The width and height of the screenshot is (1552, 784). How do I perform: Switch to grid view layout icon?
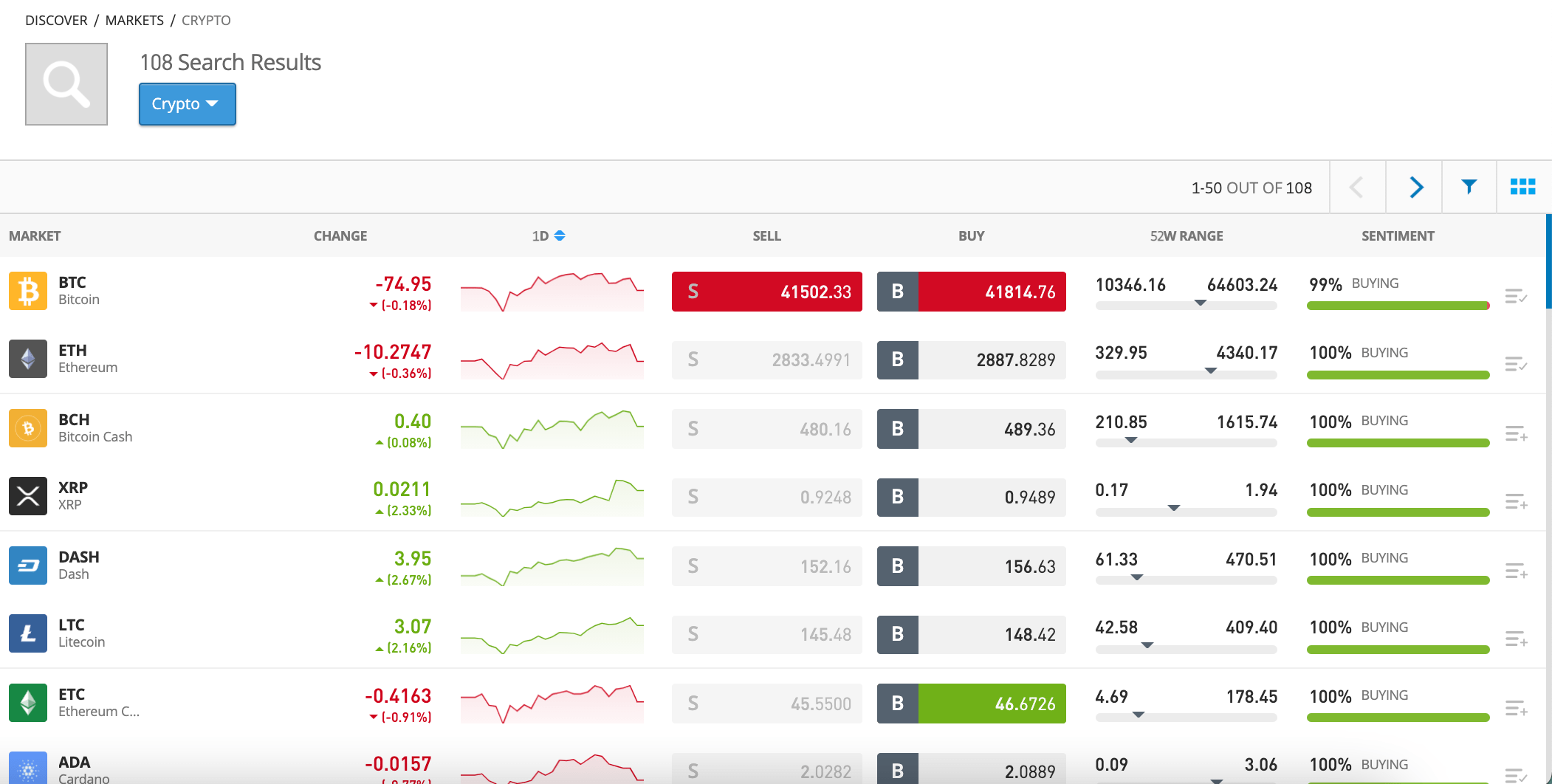tap(1522, 187)
